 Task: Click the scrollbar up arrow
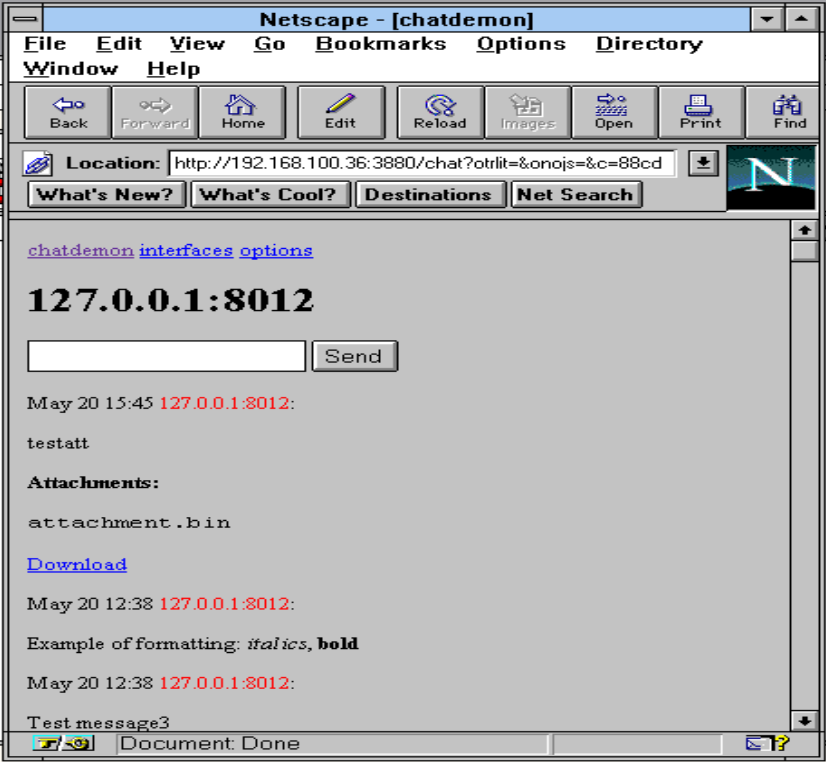pos(804,230)
